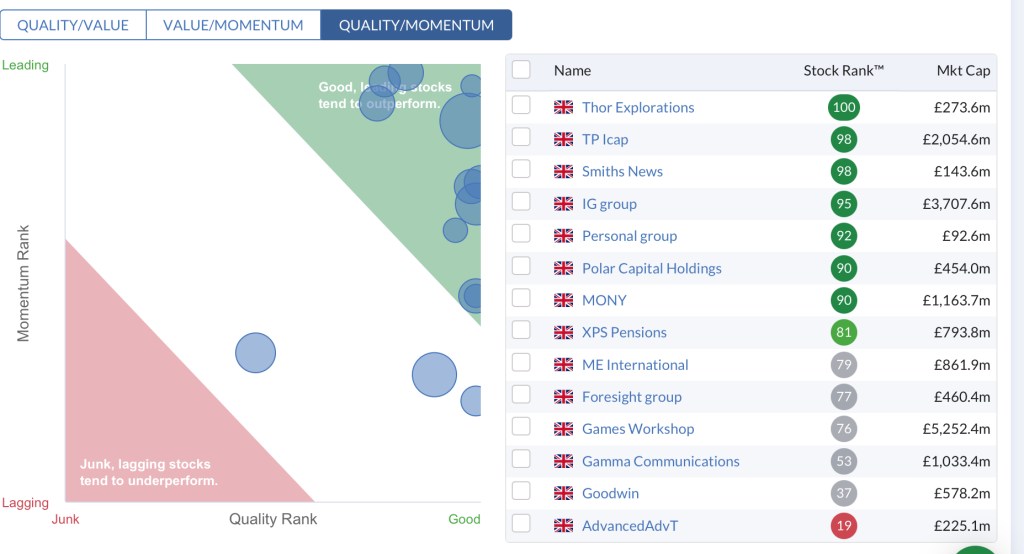Click the UK flag beside Thor Explorations

(563, 107)
